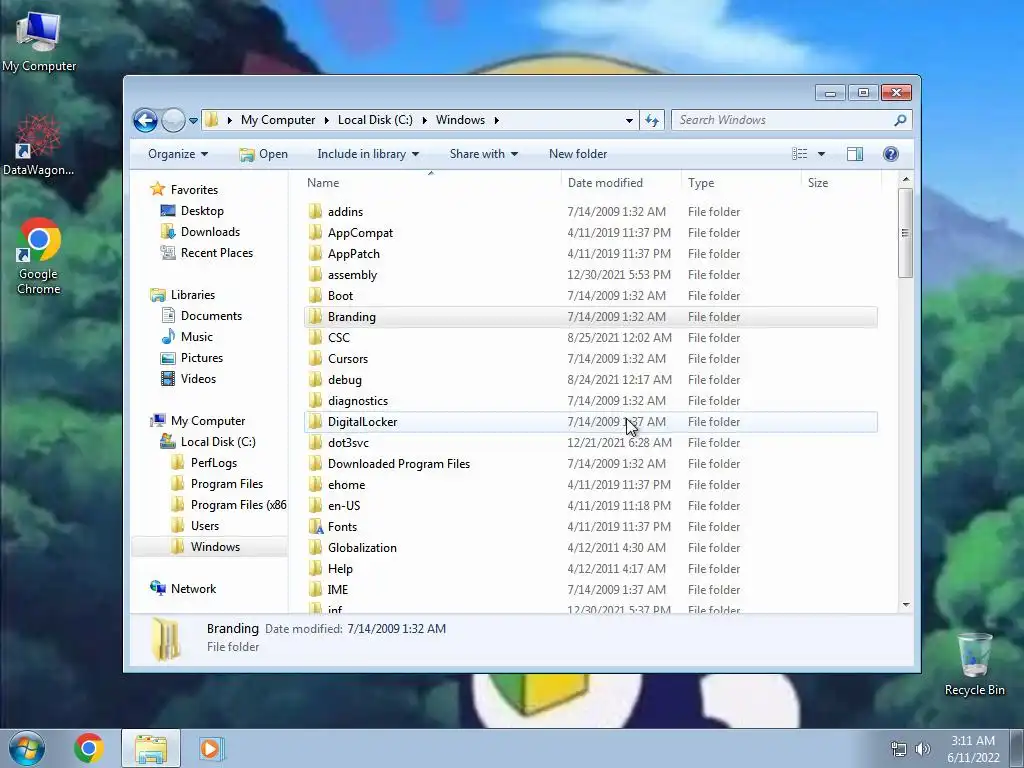Sort by the Size column header

pos(841,183)
